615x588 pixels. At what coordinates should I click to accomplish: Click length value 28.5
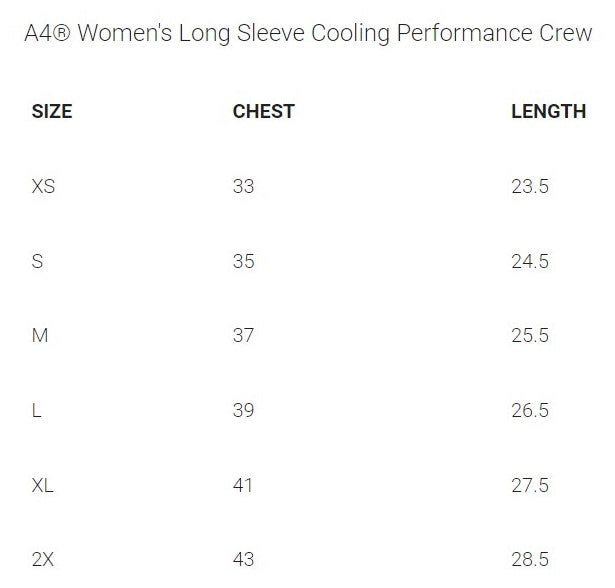[530, 559]
